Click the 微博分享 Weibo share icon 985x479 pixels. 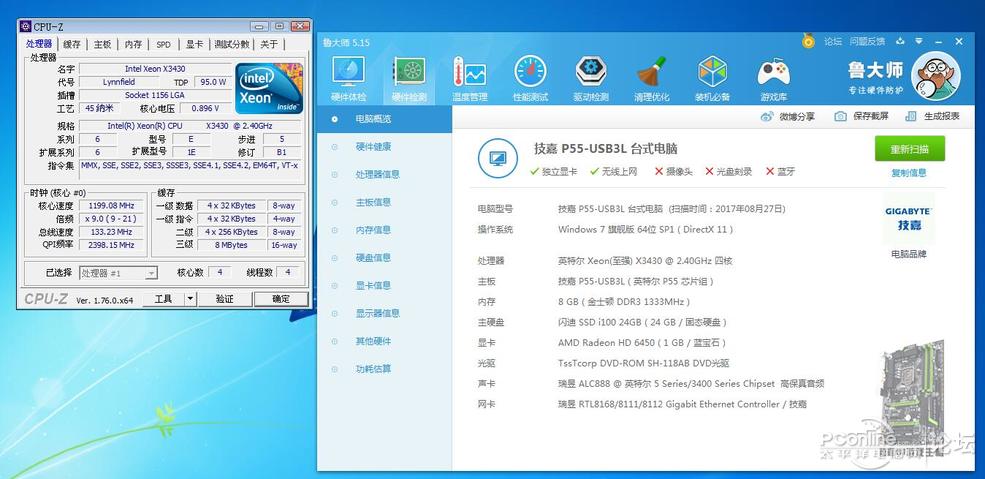pos(766,116)
